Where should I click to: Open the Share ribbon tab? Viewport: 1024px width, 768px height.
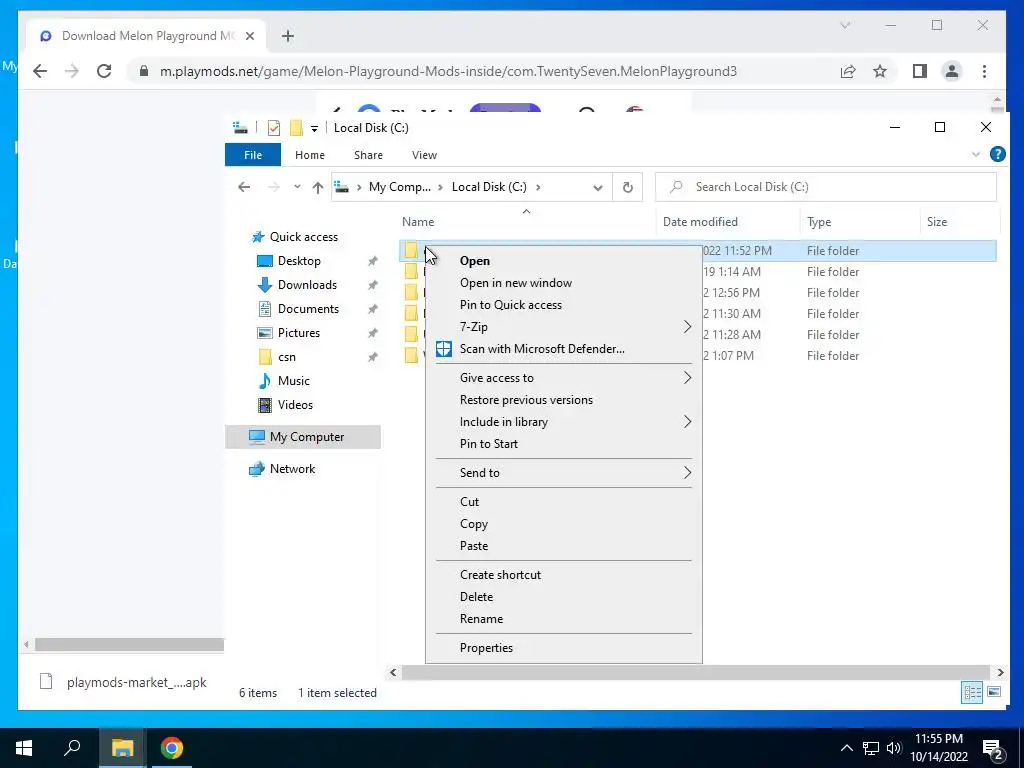[368, 155]
